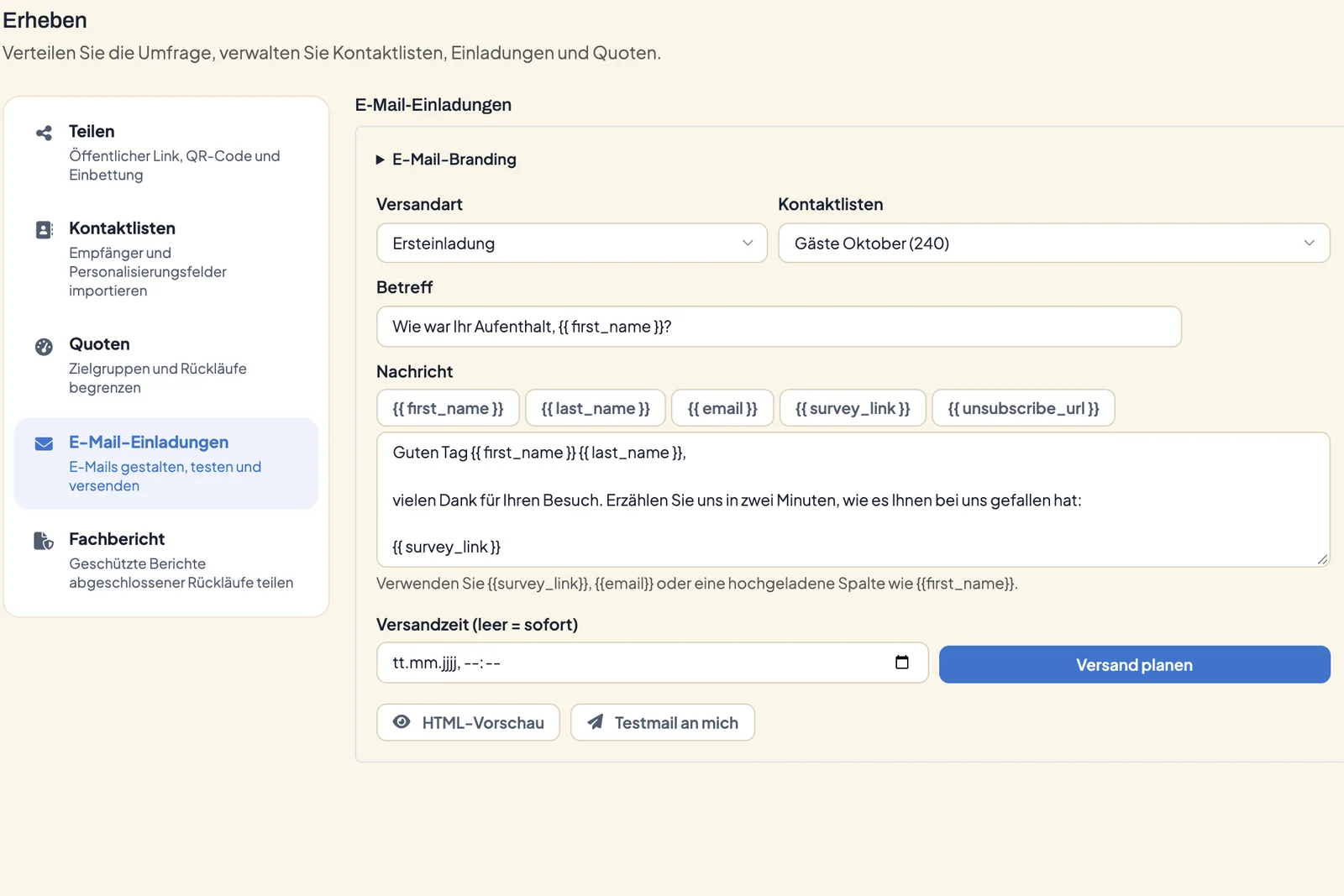
Task: Click the envelope icon beside E-Mail-Einladungen
Action: [x=44, y=443]
